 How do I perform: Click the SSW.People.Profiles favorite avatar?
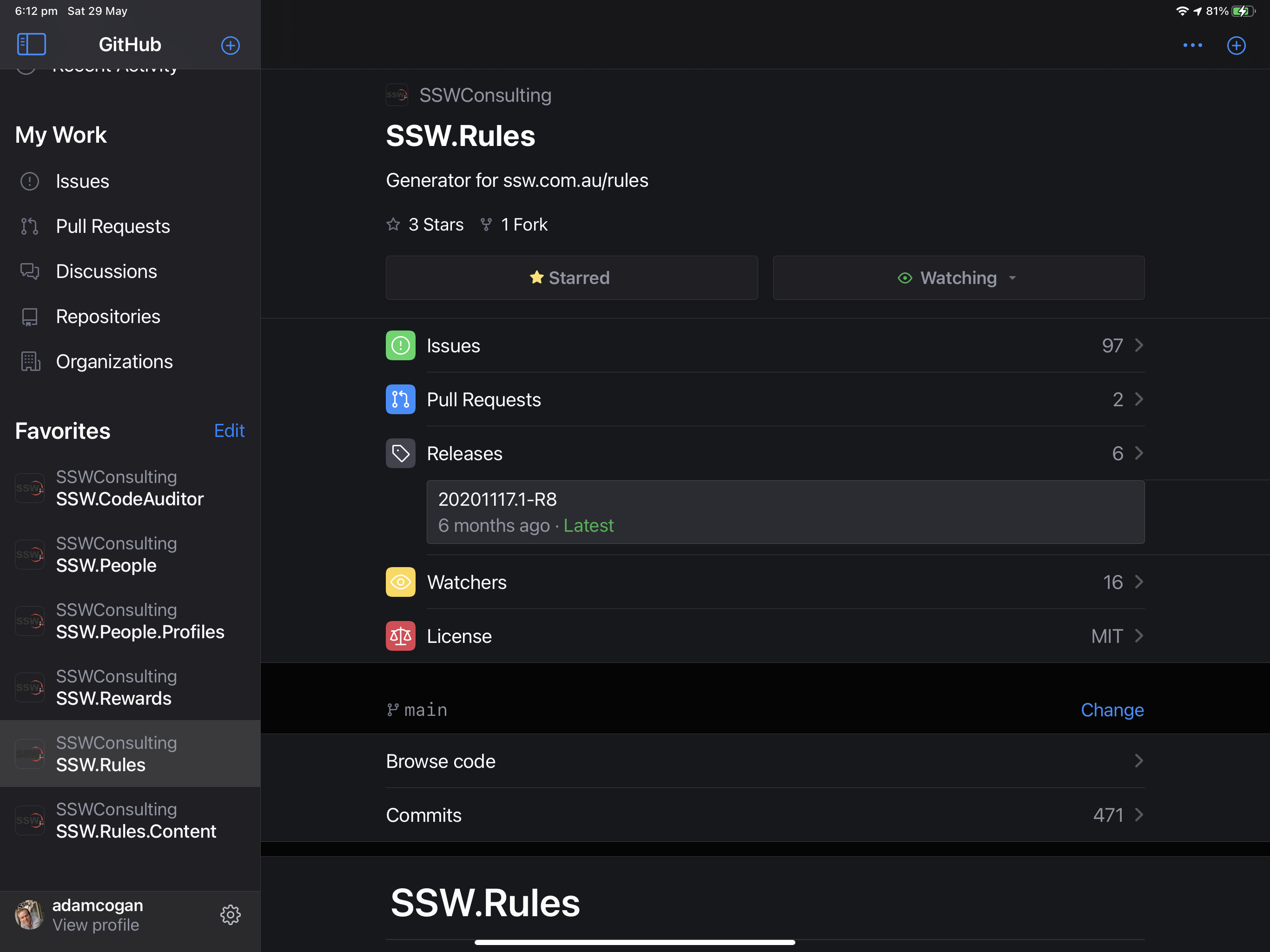(29, 621)
